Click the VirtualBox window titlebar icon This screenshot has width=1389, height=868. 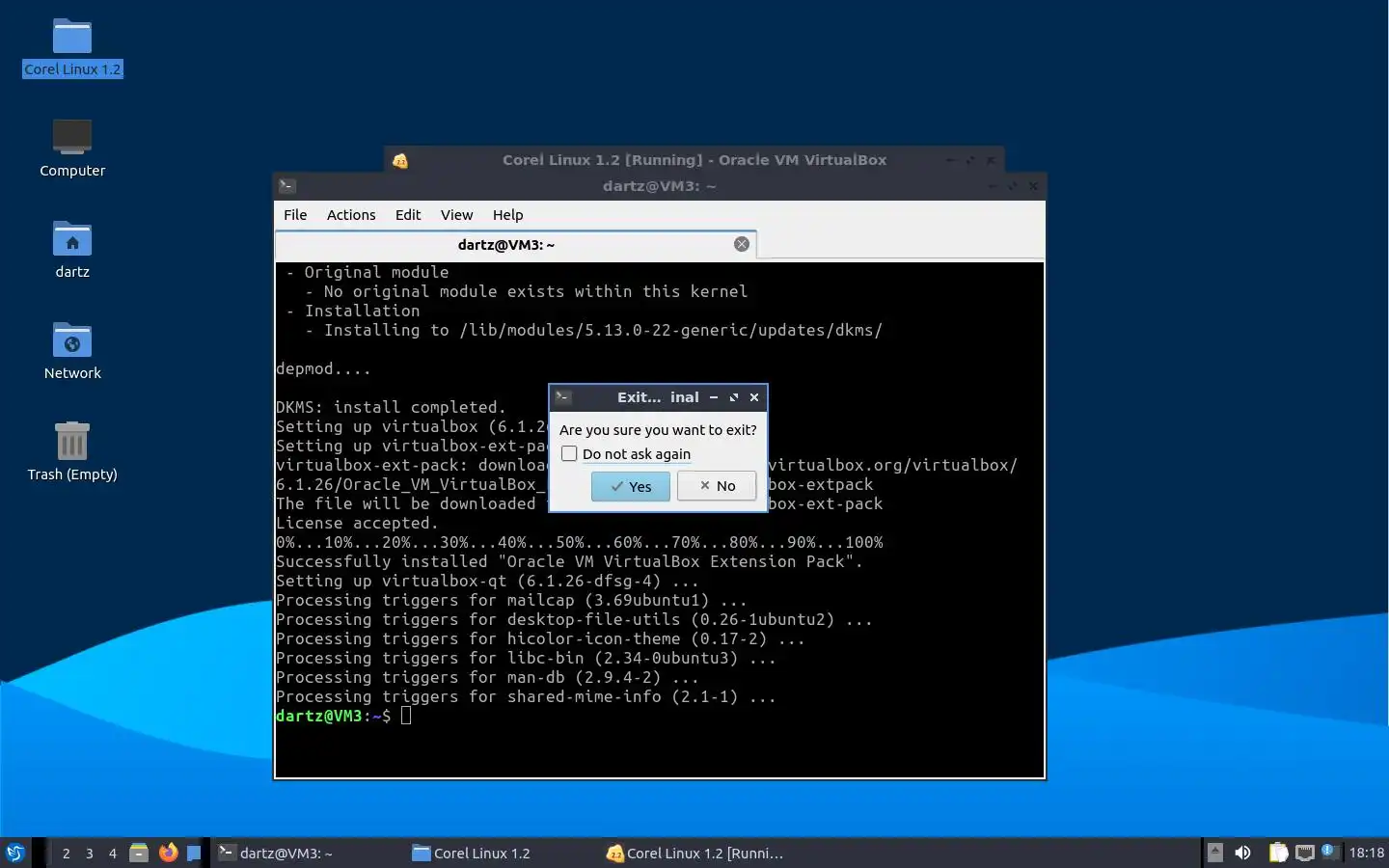click(400, 160)
